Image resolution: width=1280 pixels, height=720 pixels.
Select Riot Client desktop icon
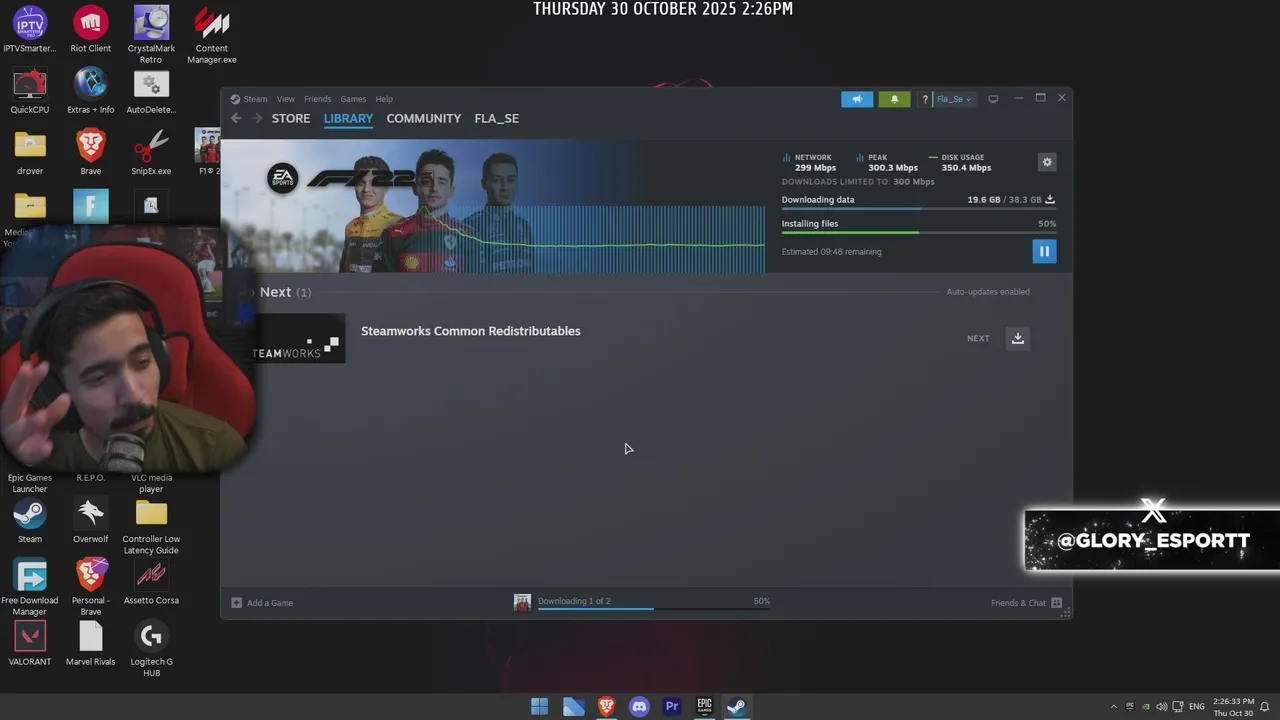click(x=91, y=30)
